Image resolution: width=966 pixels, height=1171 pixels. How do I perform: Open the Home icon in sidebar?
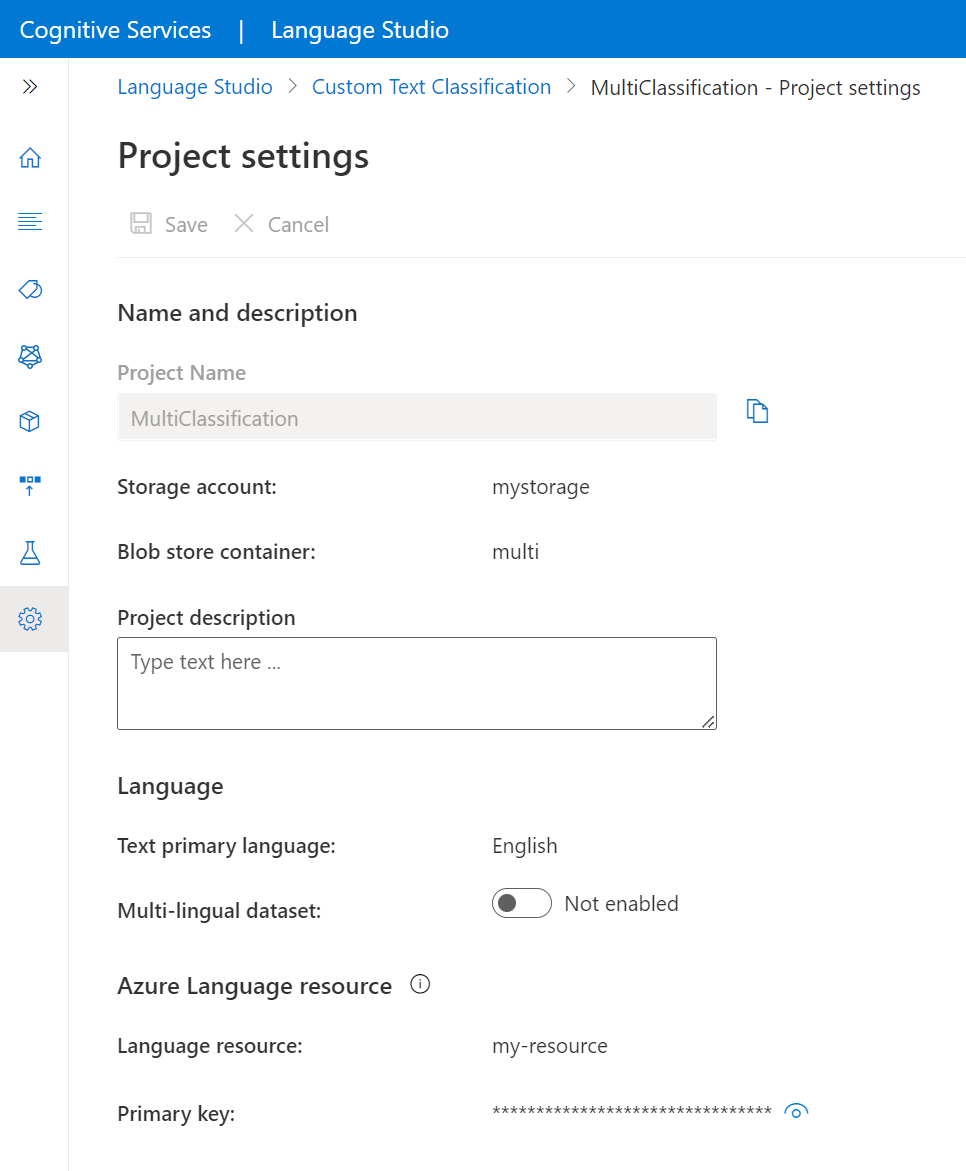tap(30, 158)
